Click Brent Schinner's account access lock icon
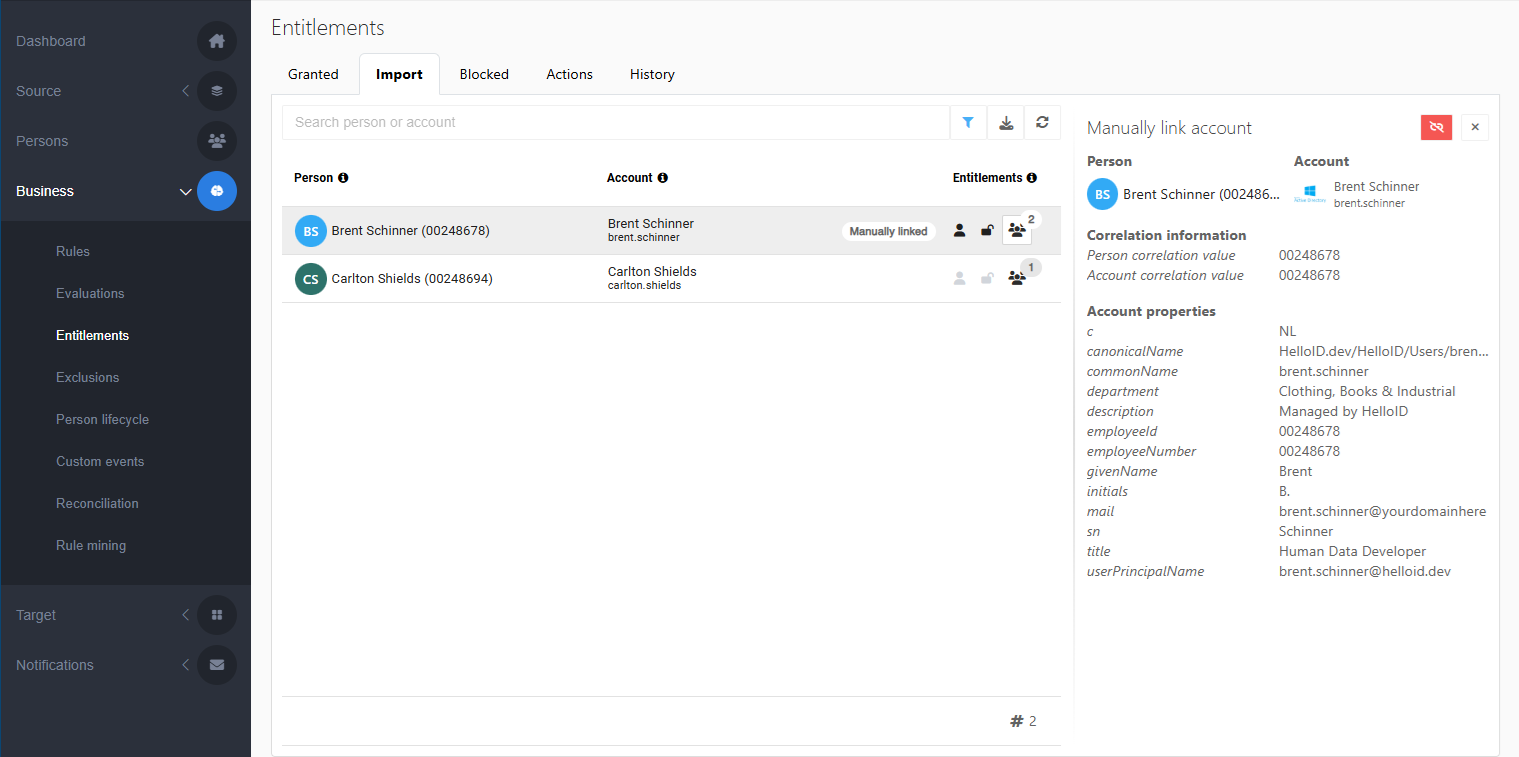 [x=987, y=231]
